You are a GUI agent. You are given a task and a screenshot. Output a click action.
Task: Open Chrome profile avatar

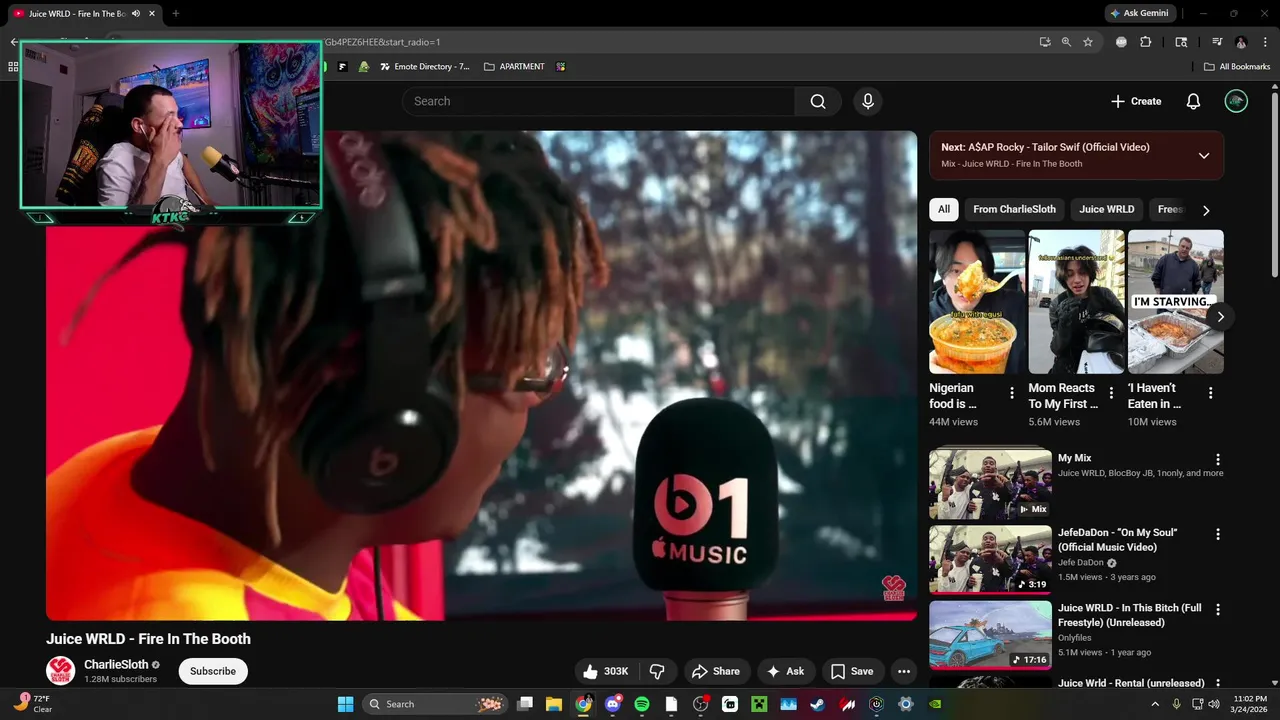point(1241,42)
